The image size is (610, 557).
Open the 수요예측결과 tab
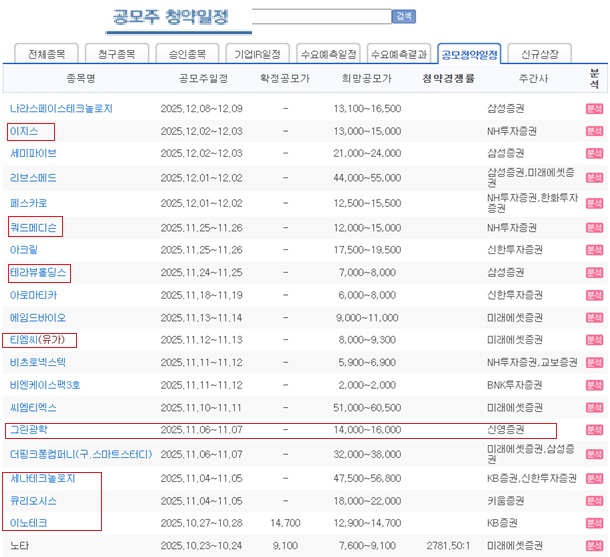point(399,54)
